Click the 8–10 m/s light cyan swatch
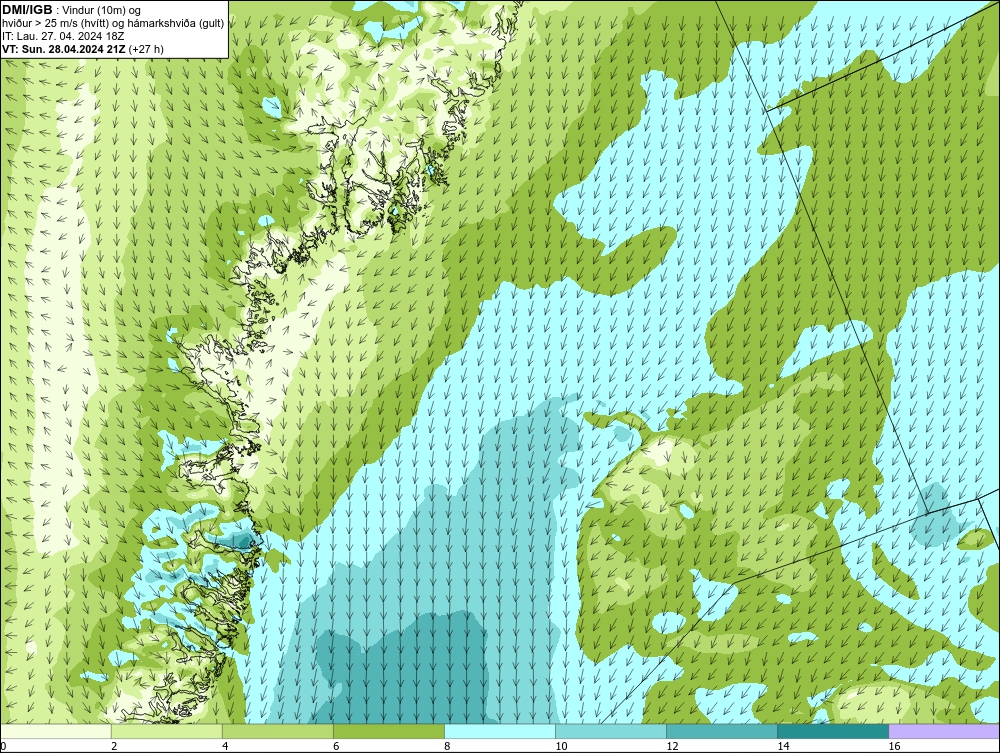This screenshot has width=1000, height=753. click(x=500, y=731)
